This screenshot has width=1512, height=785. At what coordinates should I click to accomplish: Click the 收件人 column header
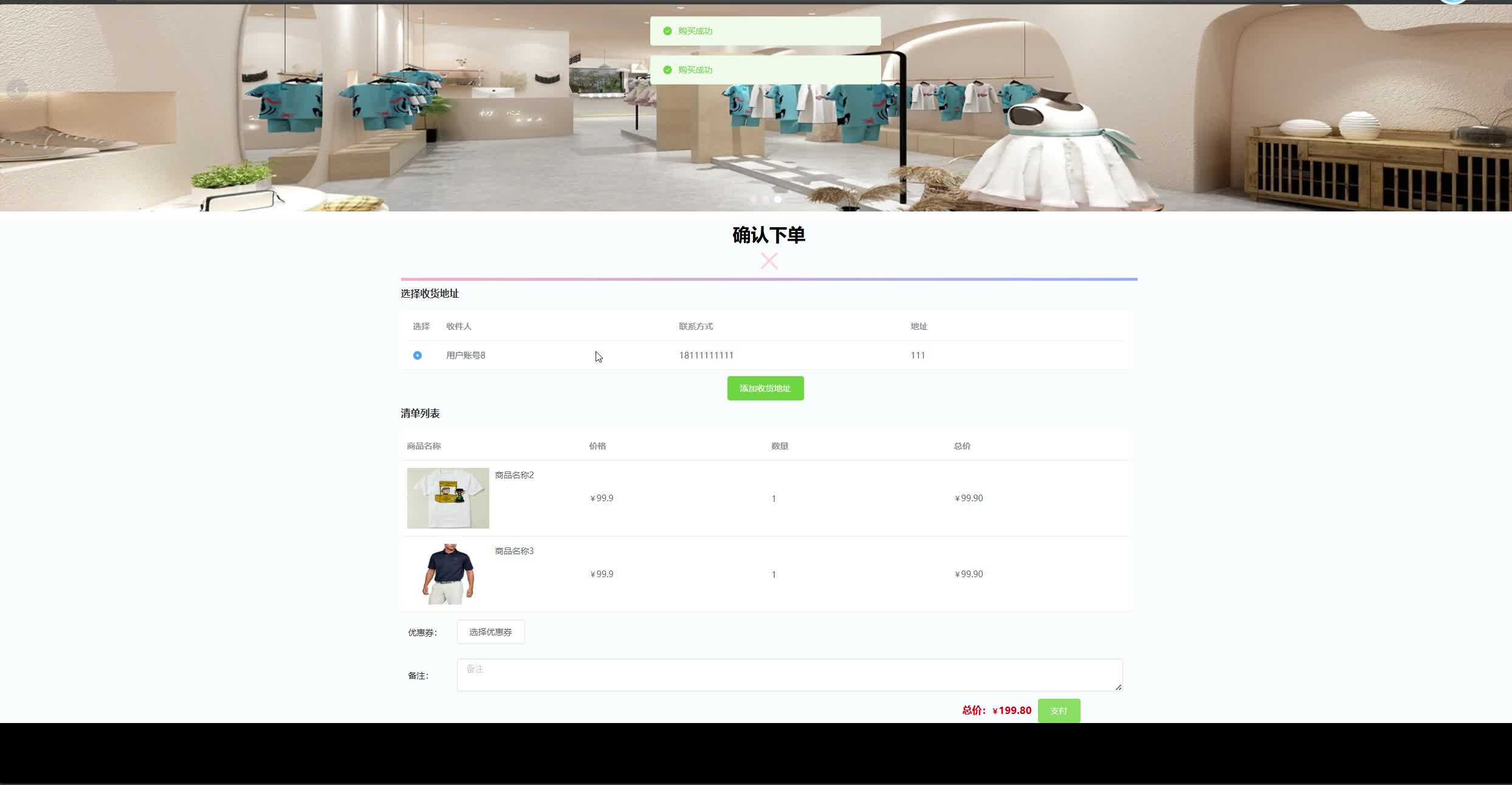pos(458,326)
